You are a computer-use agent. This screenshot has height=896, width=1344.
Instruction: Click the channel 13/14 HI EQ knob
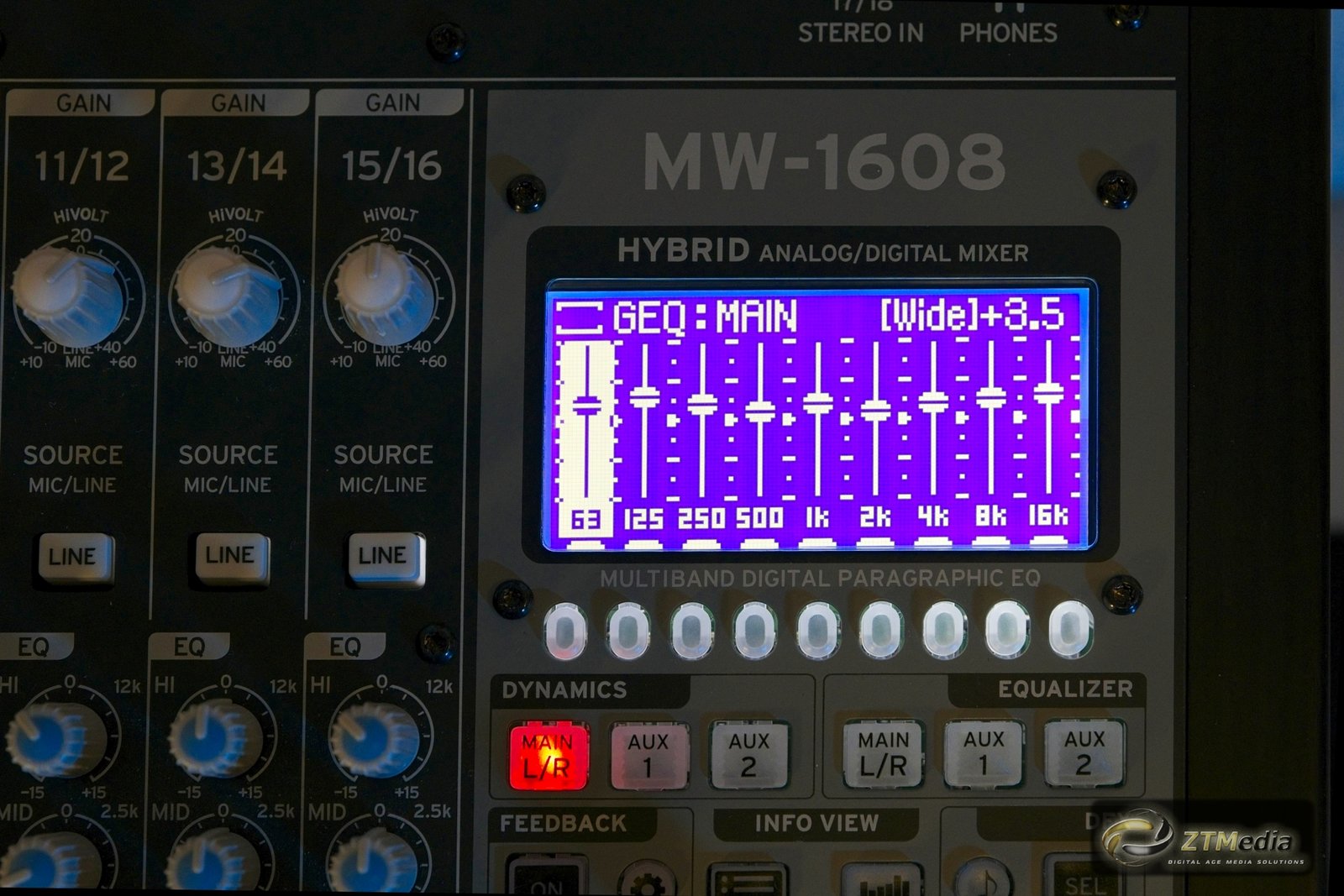click(217, 737)
